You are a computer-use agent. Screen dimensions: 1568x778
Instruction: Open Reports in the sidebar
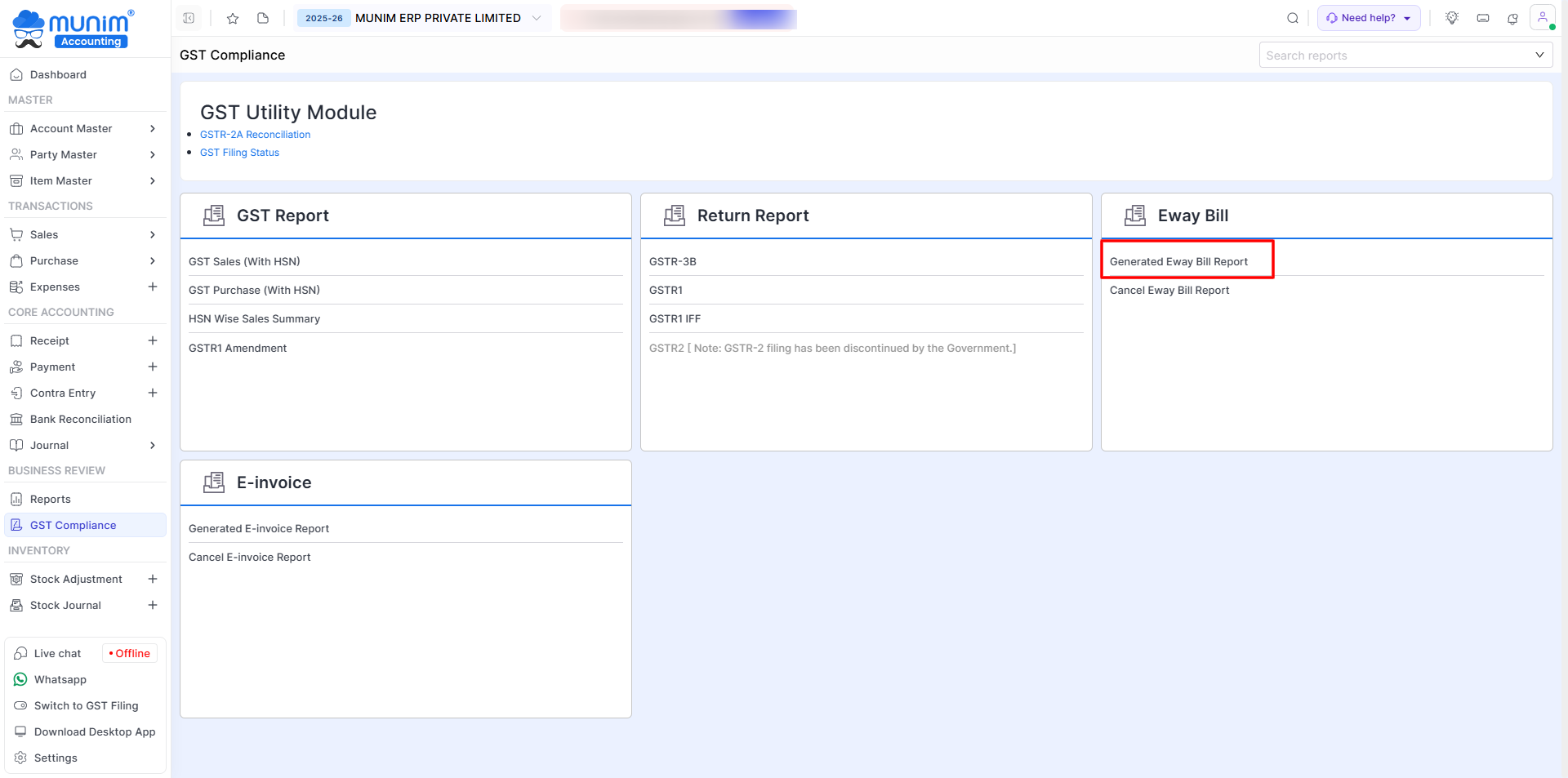click(50, 499)
